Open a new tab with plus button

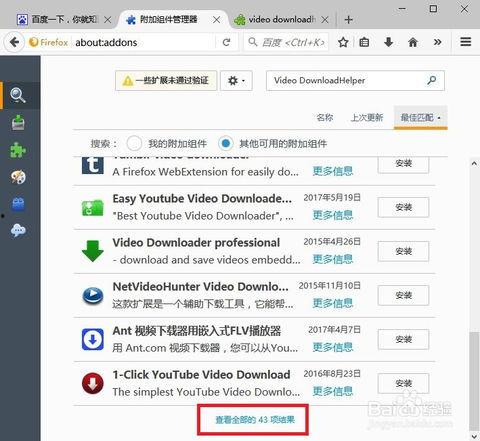[x=348, y=20]
